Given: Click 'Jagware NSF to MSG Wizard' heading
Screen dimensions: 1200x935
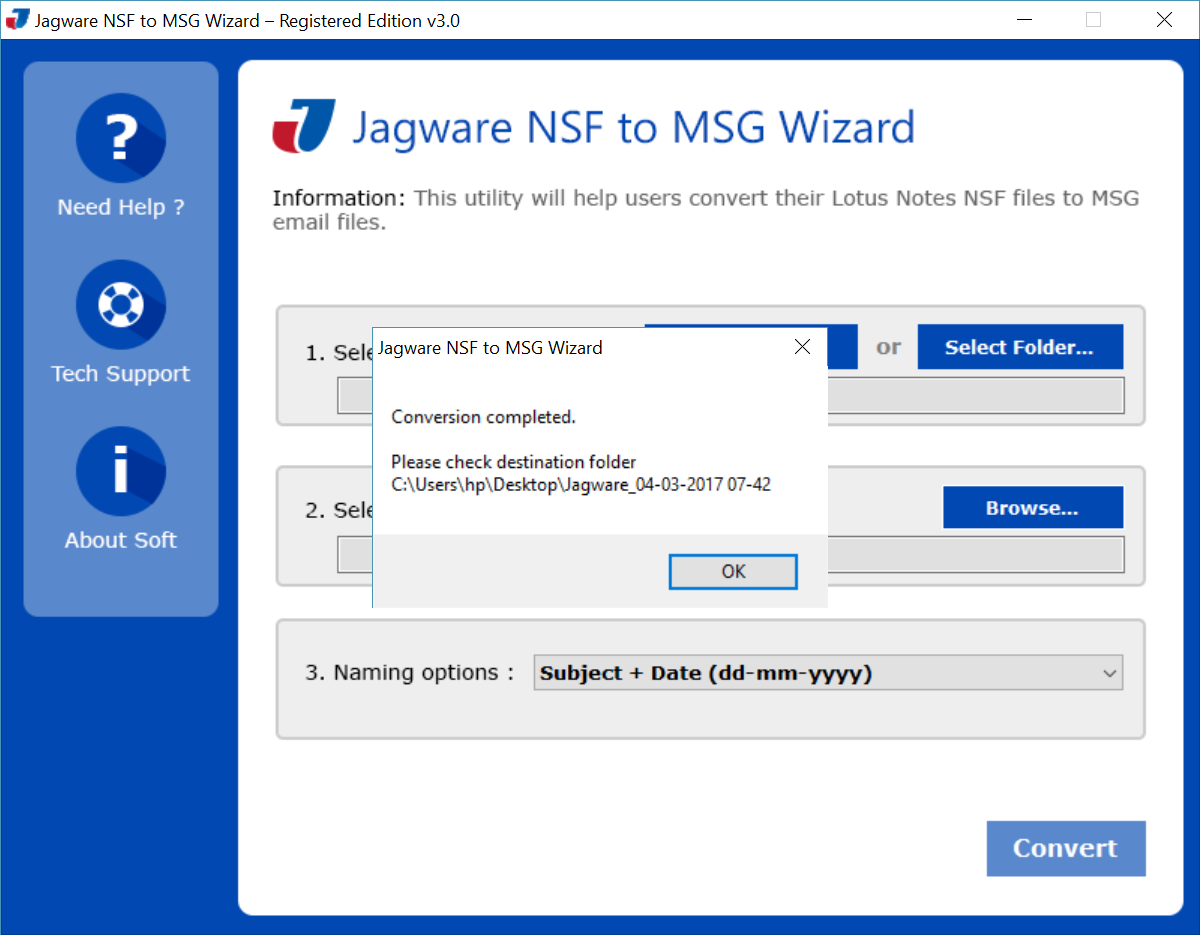Looking at the screenshot, I should pos(633,127).
